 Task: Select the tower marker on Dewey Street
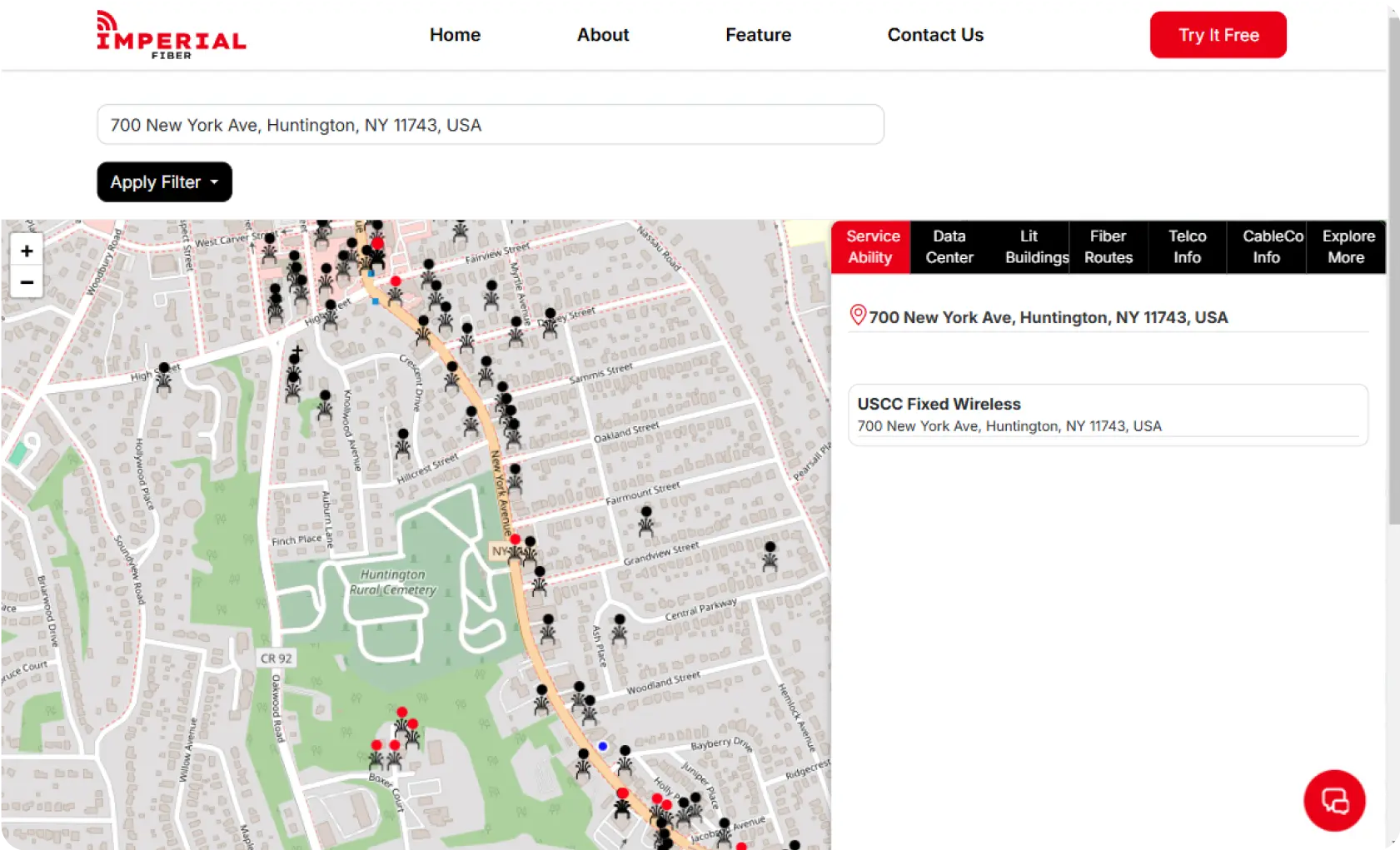(551, 322)
